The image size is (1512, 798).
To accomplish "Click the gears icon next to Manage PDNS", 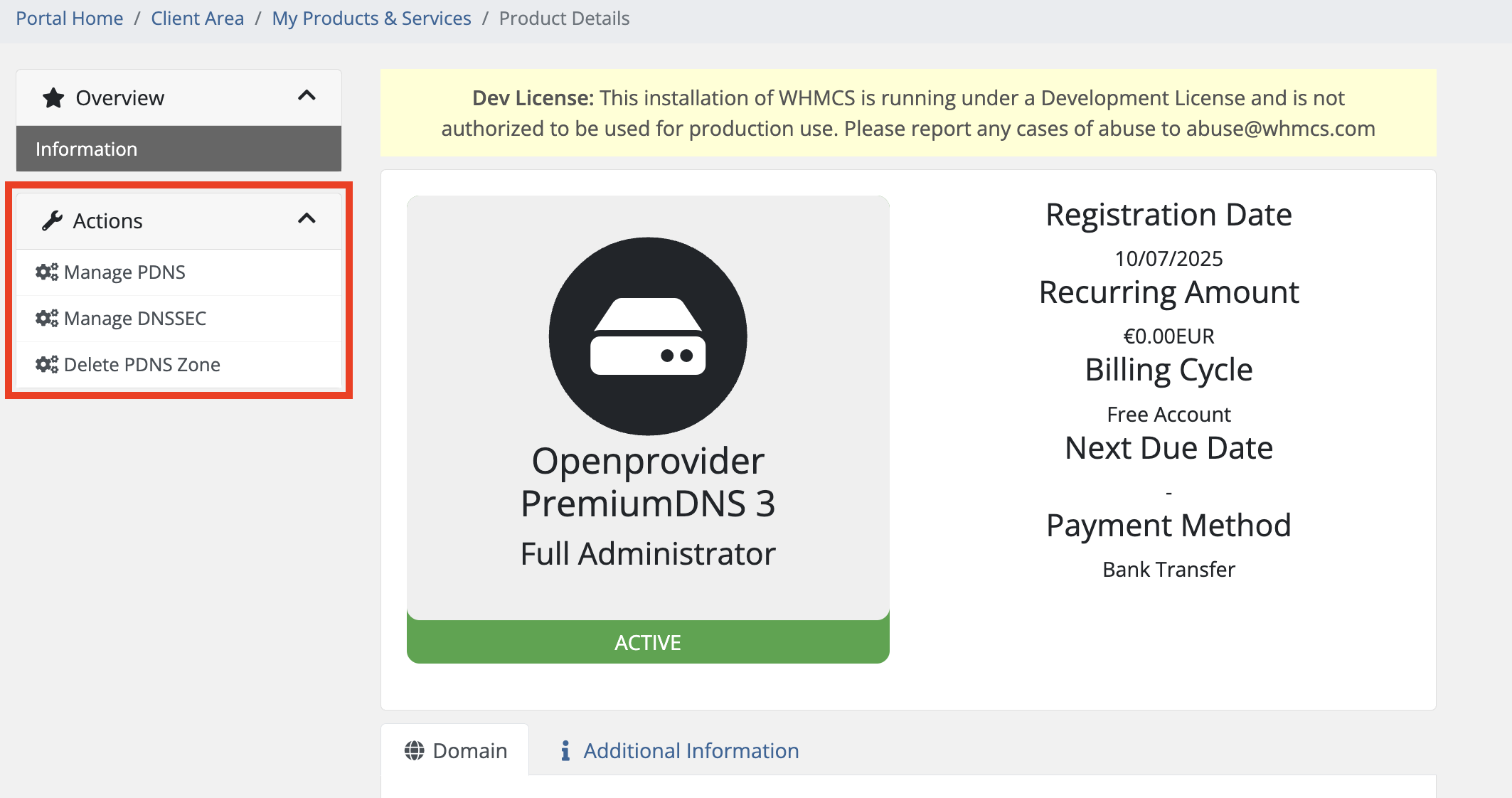I will point(47,272).
